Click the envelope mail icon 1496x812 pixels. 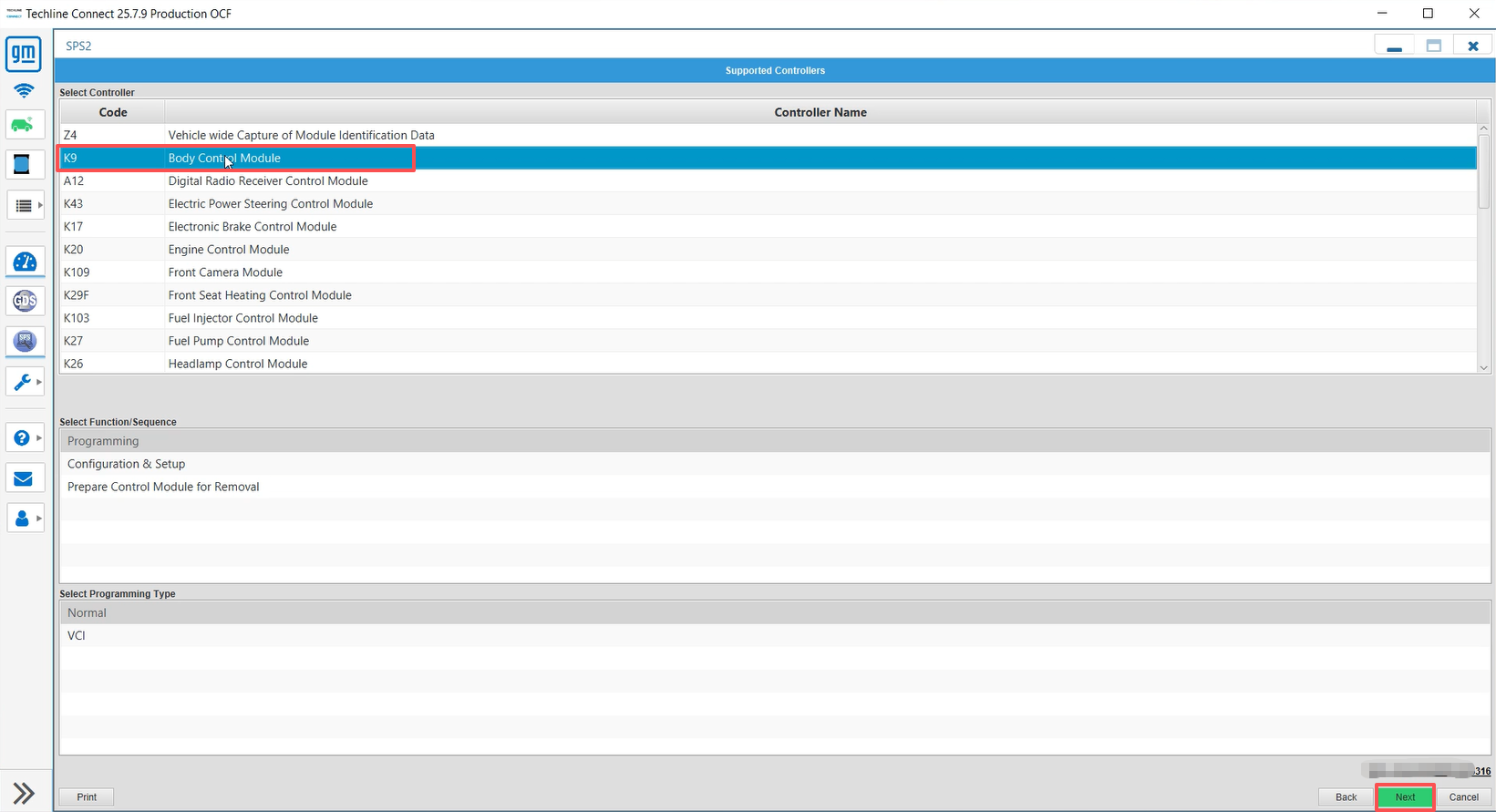coord(24,479)
